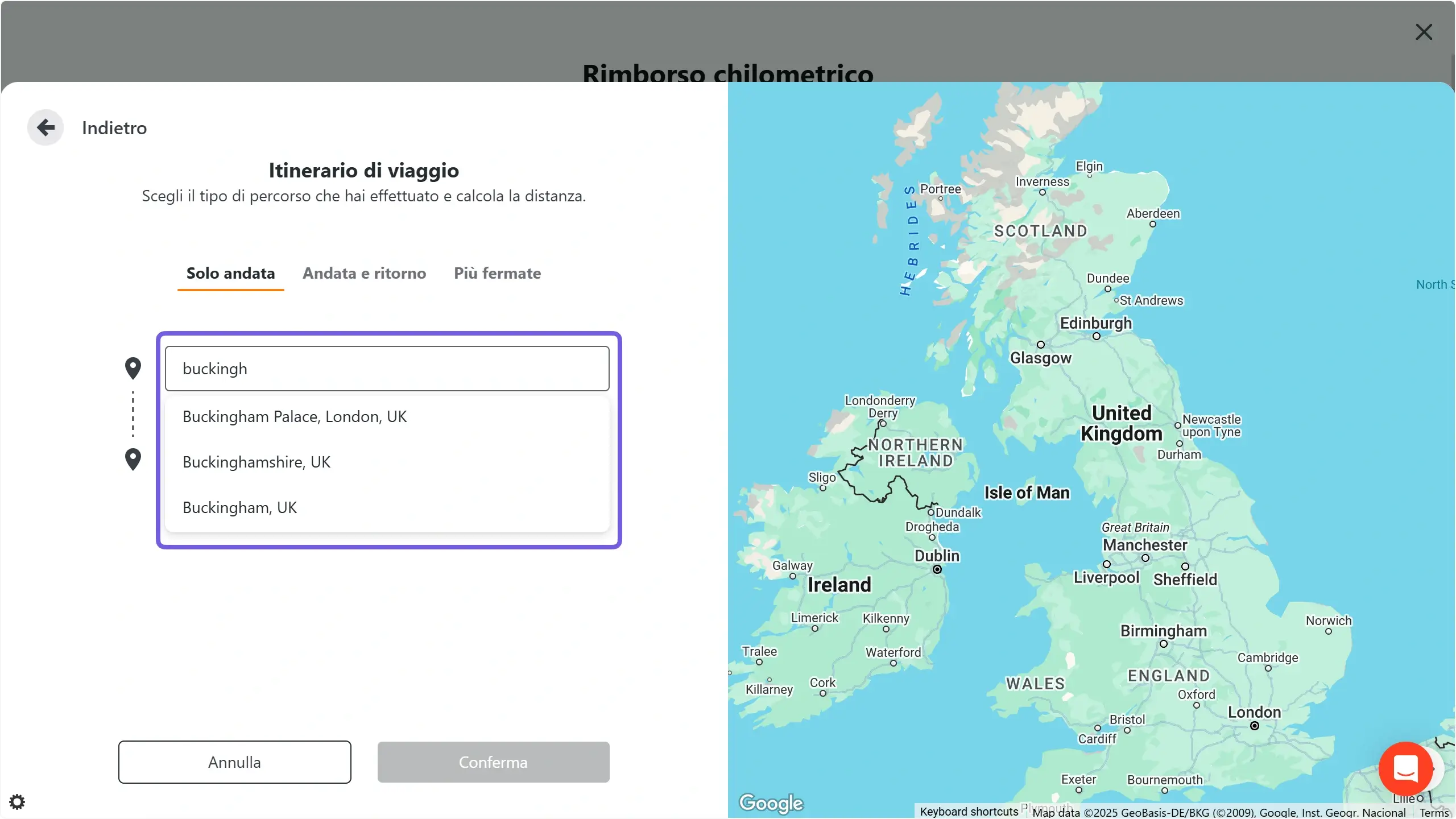Click the Indietro label
This screenshot has width=1456, height=819.
click(x=114, y=128)
